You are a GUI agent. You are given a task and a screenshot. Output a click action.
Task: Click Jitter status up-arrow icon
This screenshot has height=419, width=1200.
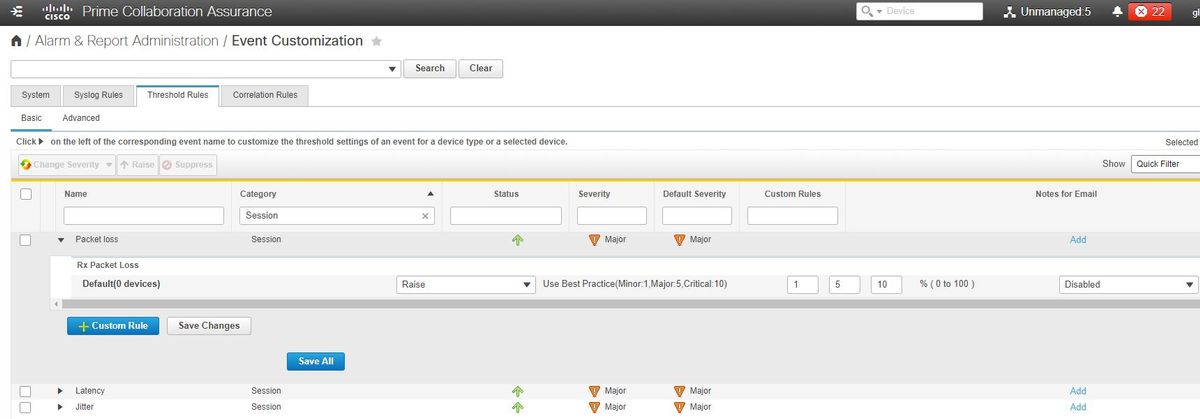[517, 407]
